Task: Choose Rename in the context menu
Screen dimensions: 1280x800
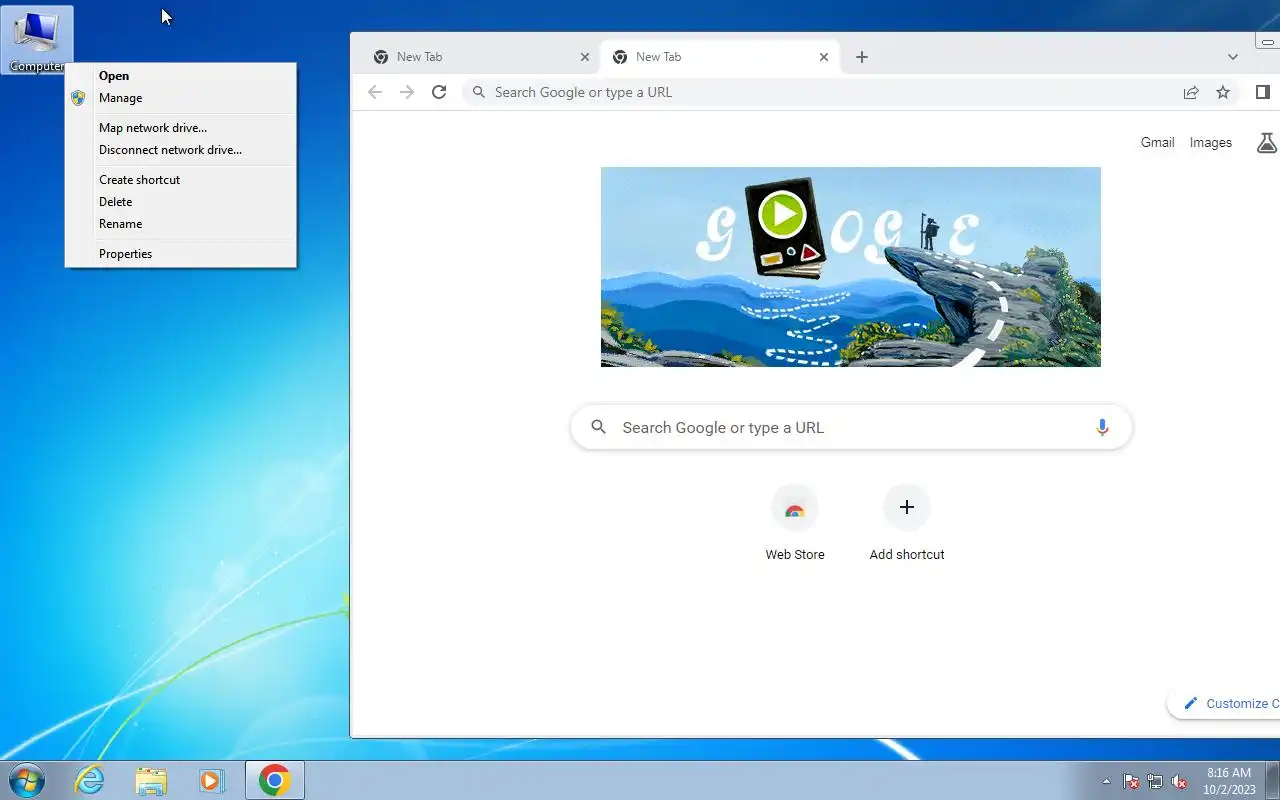Action: tap(180, 224)
